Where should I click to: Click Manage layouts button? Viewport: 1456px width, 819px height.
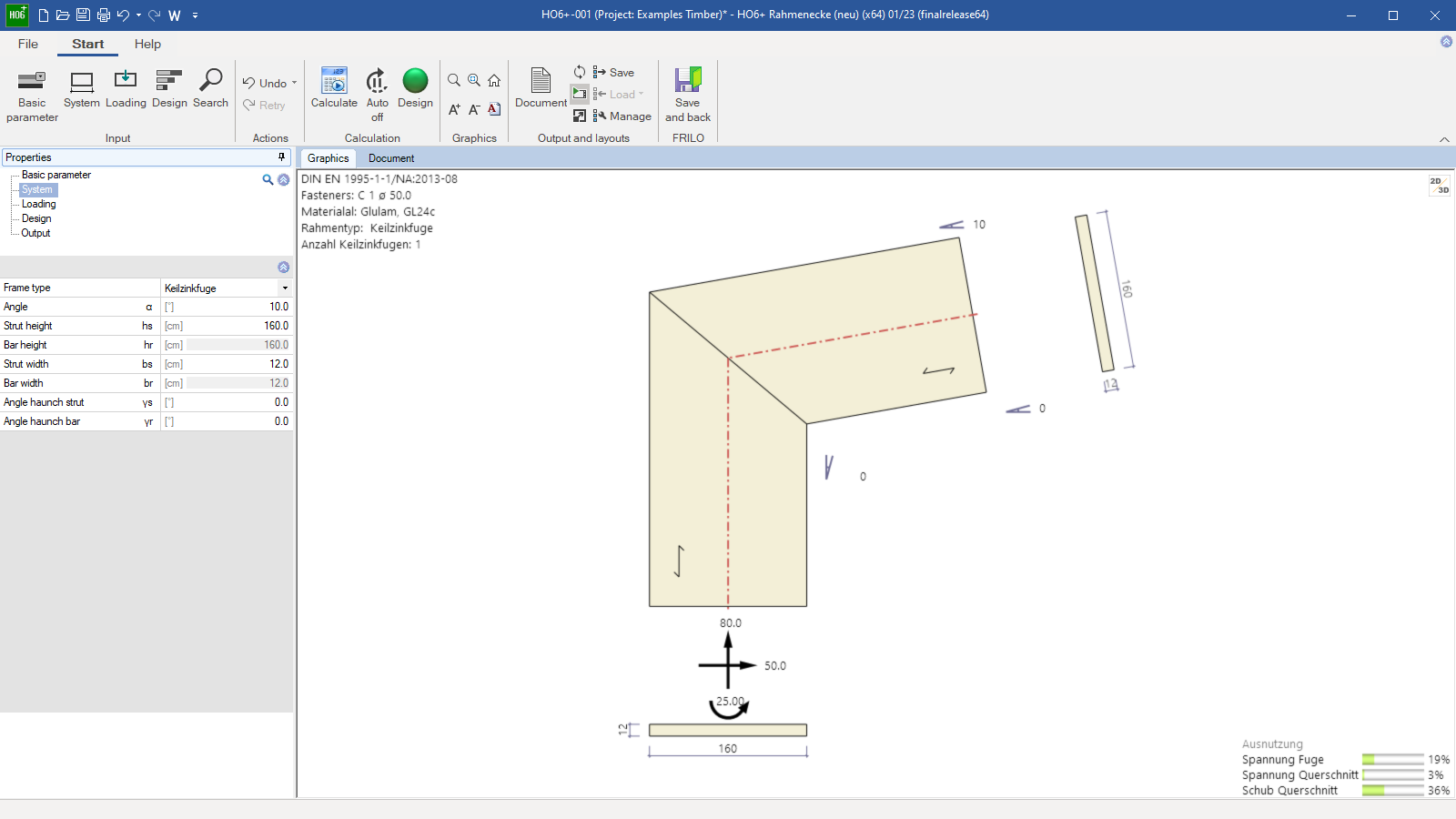[x=622, y=116]
